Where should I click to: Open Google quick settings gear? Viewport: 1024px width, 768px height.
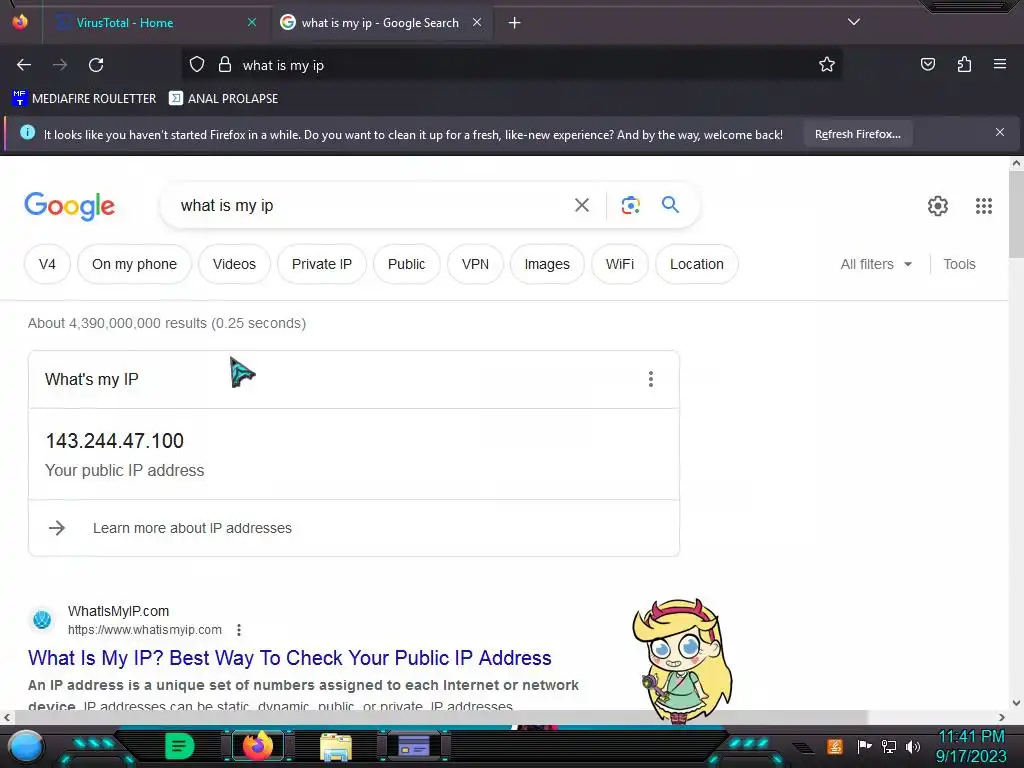[938, 206]
